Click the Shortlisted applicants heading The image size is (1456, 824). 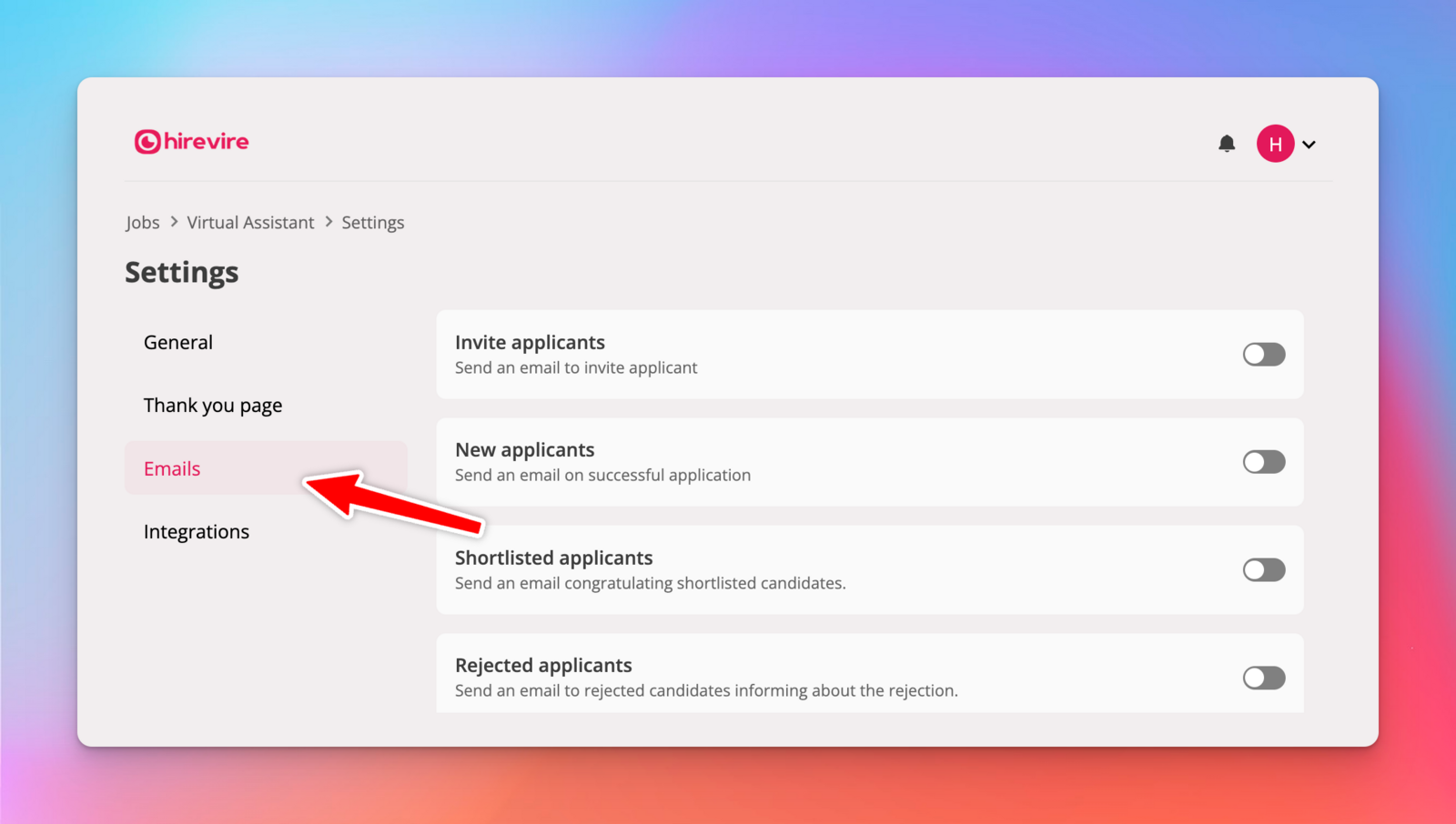click(x=553, y=558)
